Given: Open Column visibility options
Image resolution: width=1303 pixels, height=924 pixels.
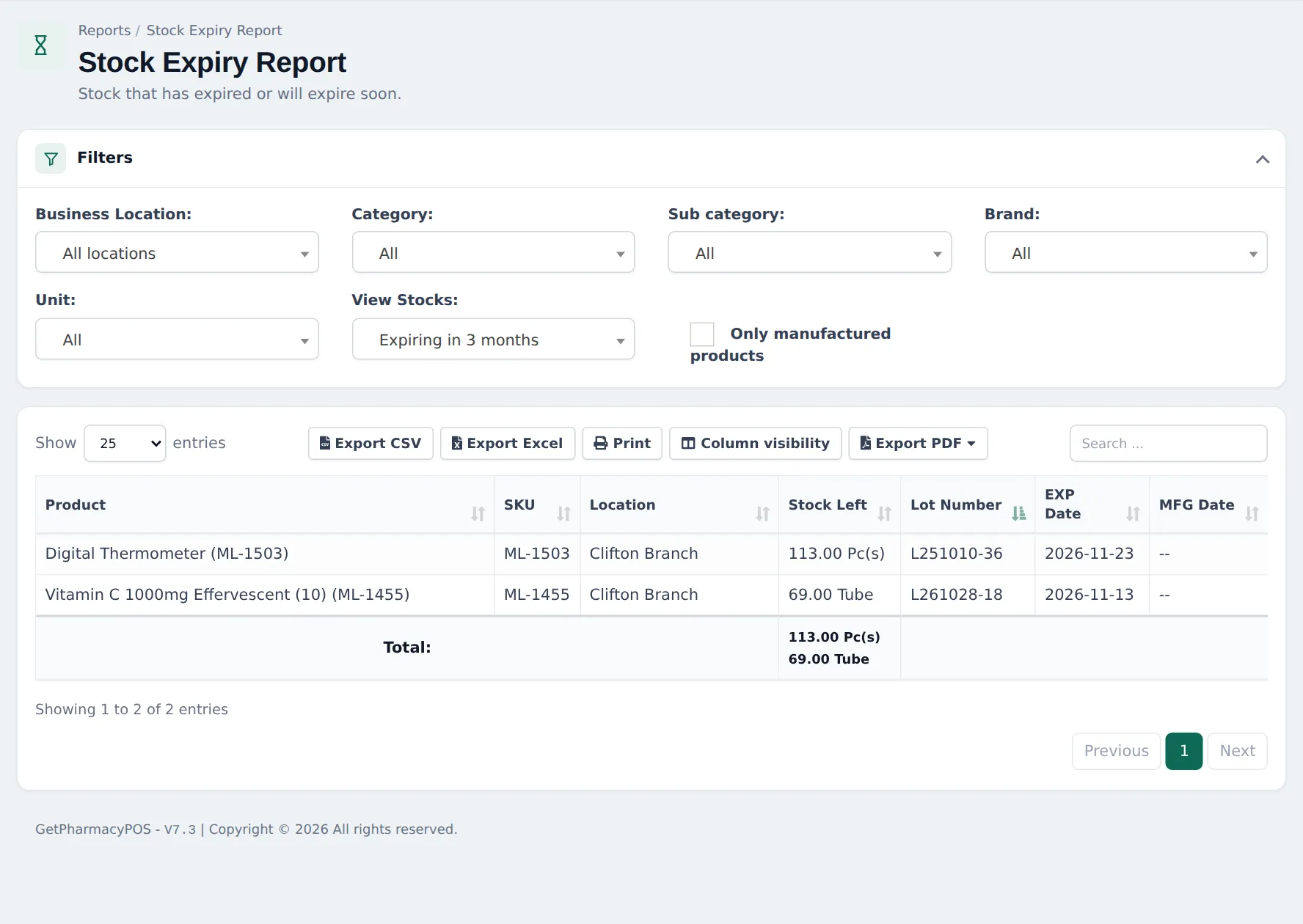Looking at the screenshot, I should tap(755, 443).
